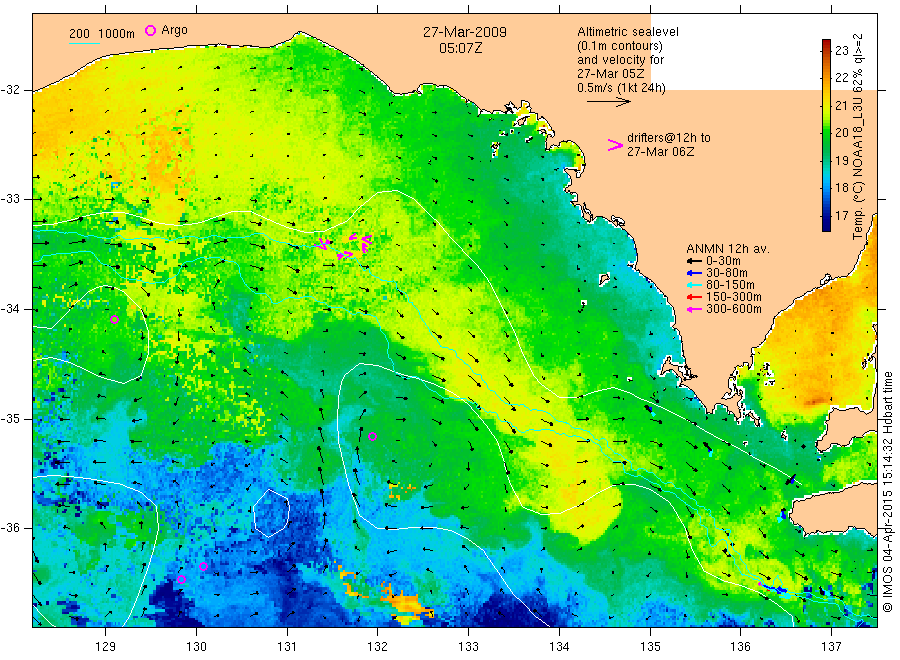Screen dimensions: 900x660
Task: Click the yellow band of colorbar at 21
Action: tap(826, 106)
